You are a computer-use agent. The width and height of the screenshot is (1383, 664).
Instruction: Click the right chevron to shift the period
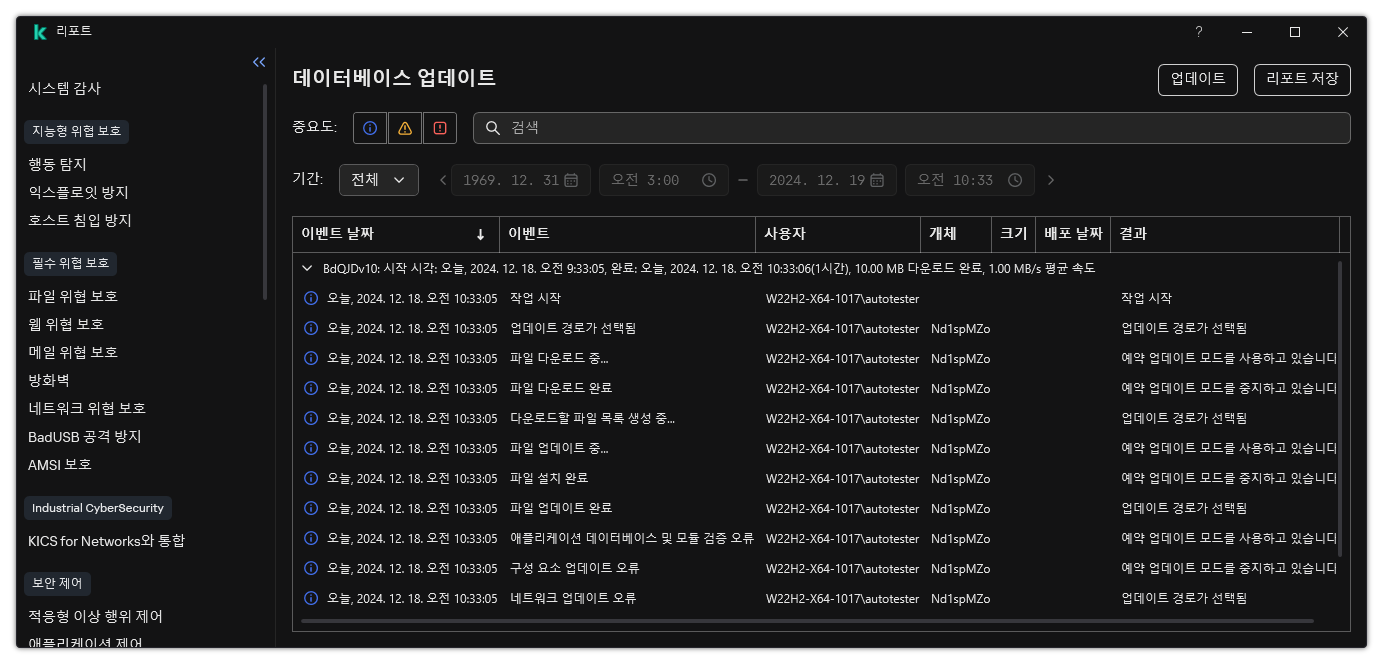point(1050,180)
